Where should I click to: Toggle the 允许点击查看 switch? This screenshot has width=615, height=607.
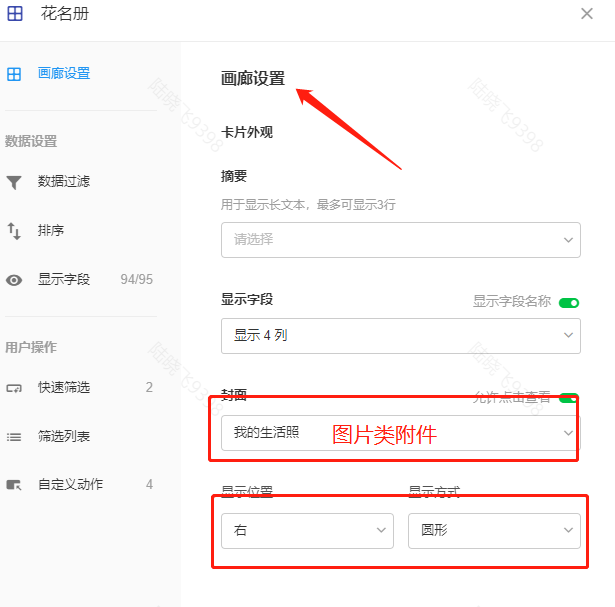(569, 398)
